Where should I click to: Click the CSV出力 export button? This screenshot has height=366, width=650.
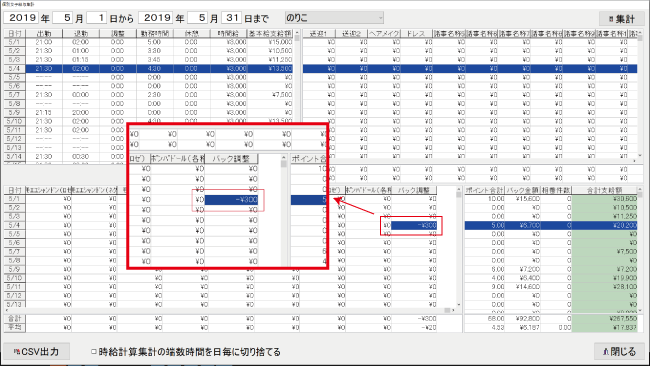pos(36,351)
